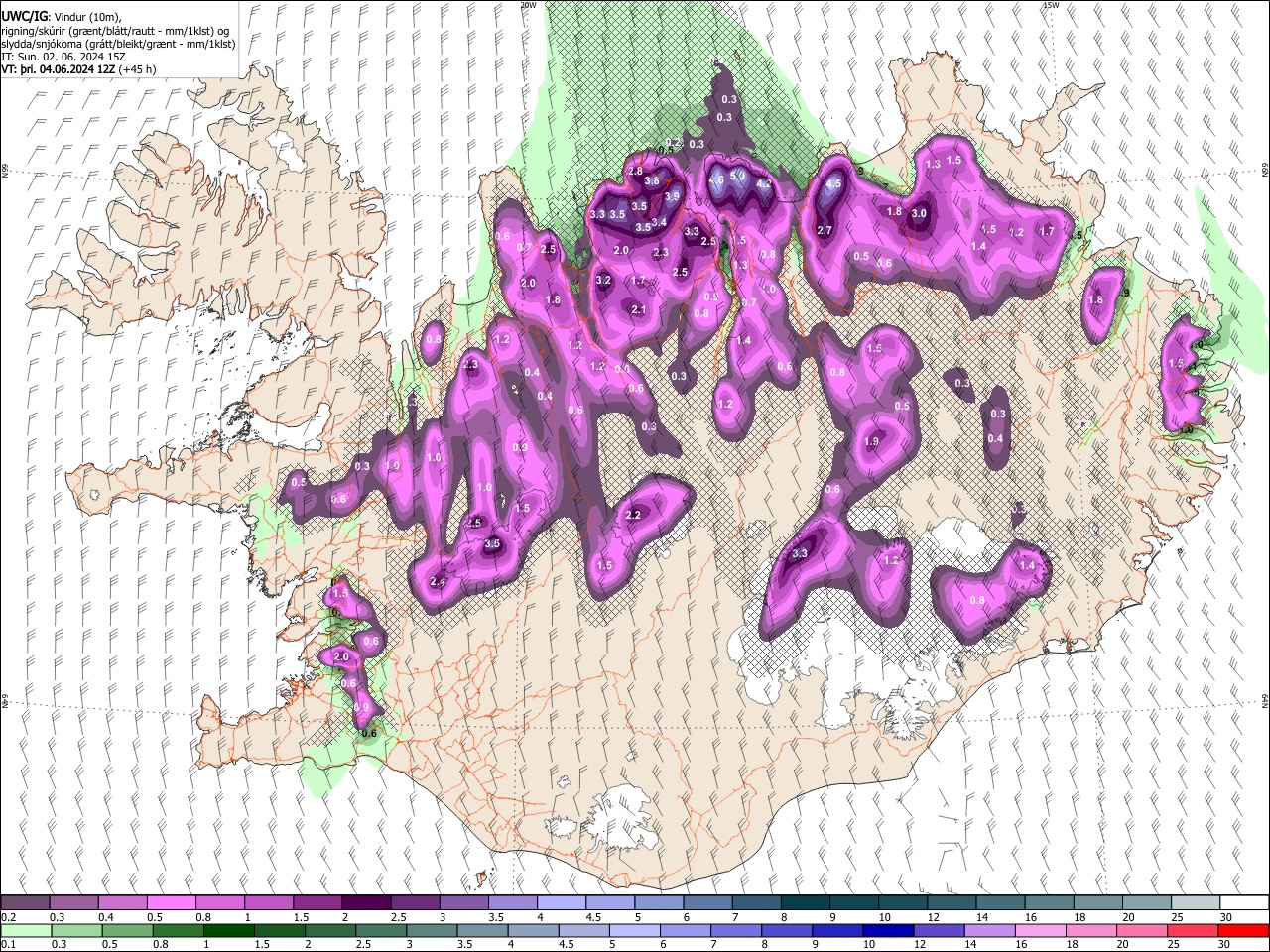Click the '(+45 h)' forecast offset text

[138, 69]
